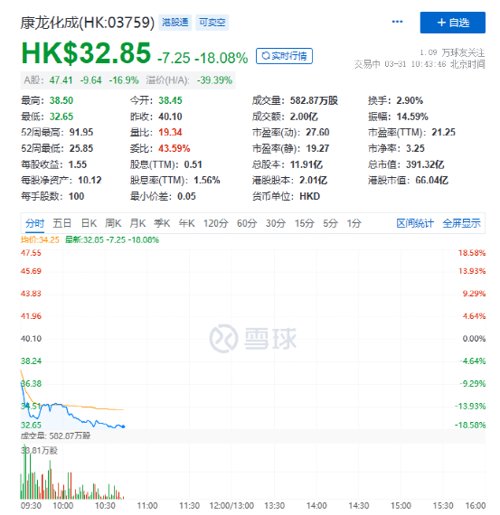Viewport: 500px width, 515px height.
Task: Click the 实时行情 real-time quote button
Action: point(284,56)
